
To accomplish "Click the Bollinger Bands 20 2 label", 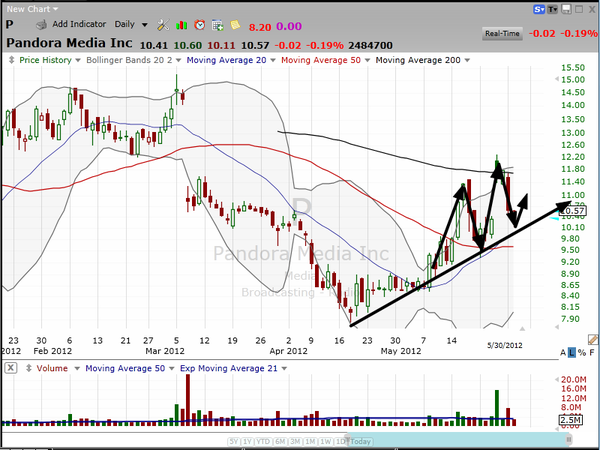I will [129, 60].
